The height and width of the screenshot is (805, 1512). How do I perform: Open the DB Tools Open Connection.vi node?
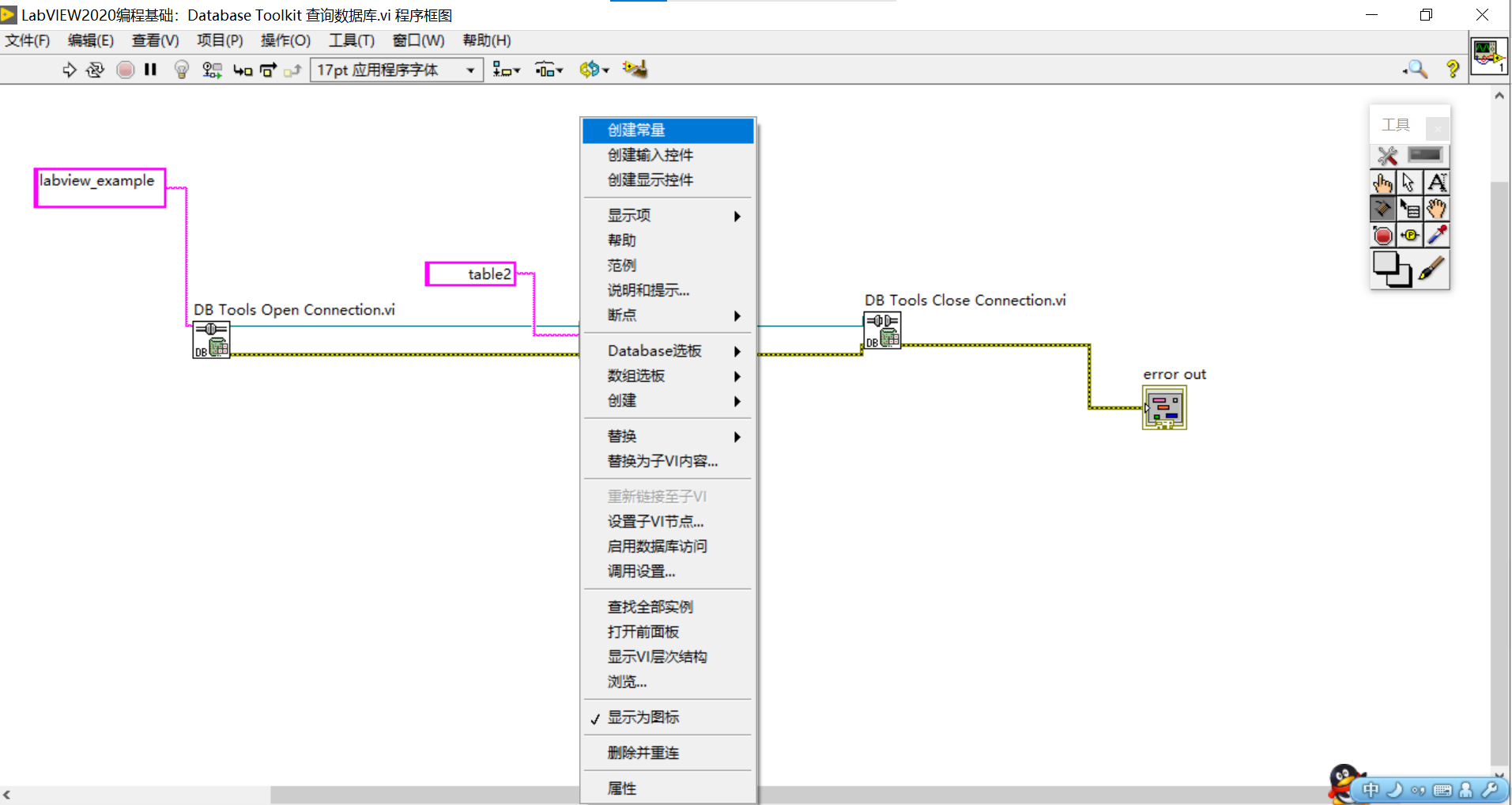pyautogui.click(x=211, y=339)
